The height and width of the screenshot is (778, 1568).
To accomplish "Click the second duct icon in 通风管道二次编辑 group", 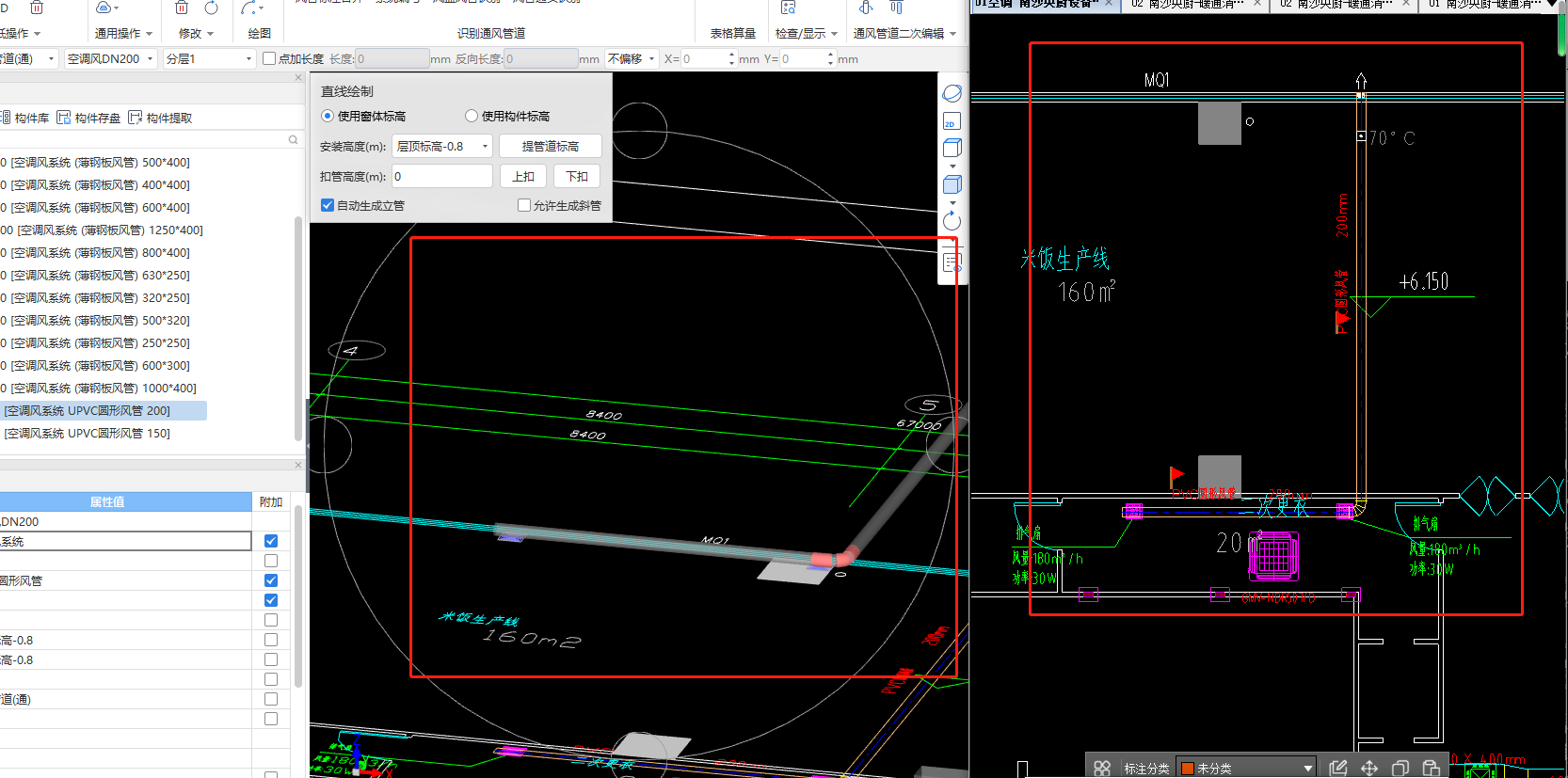I will point(896,8).
